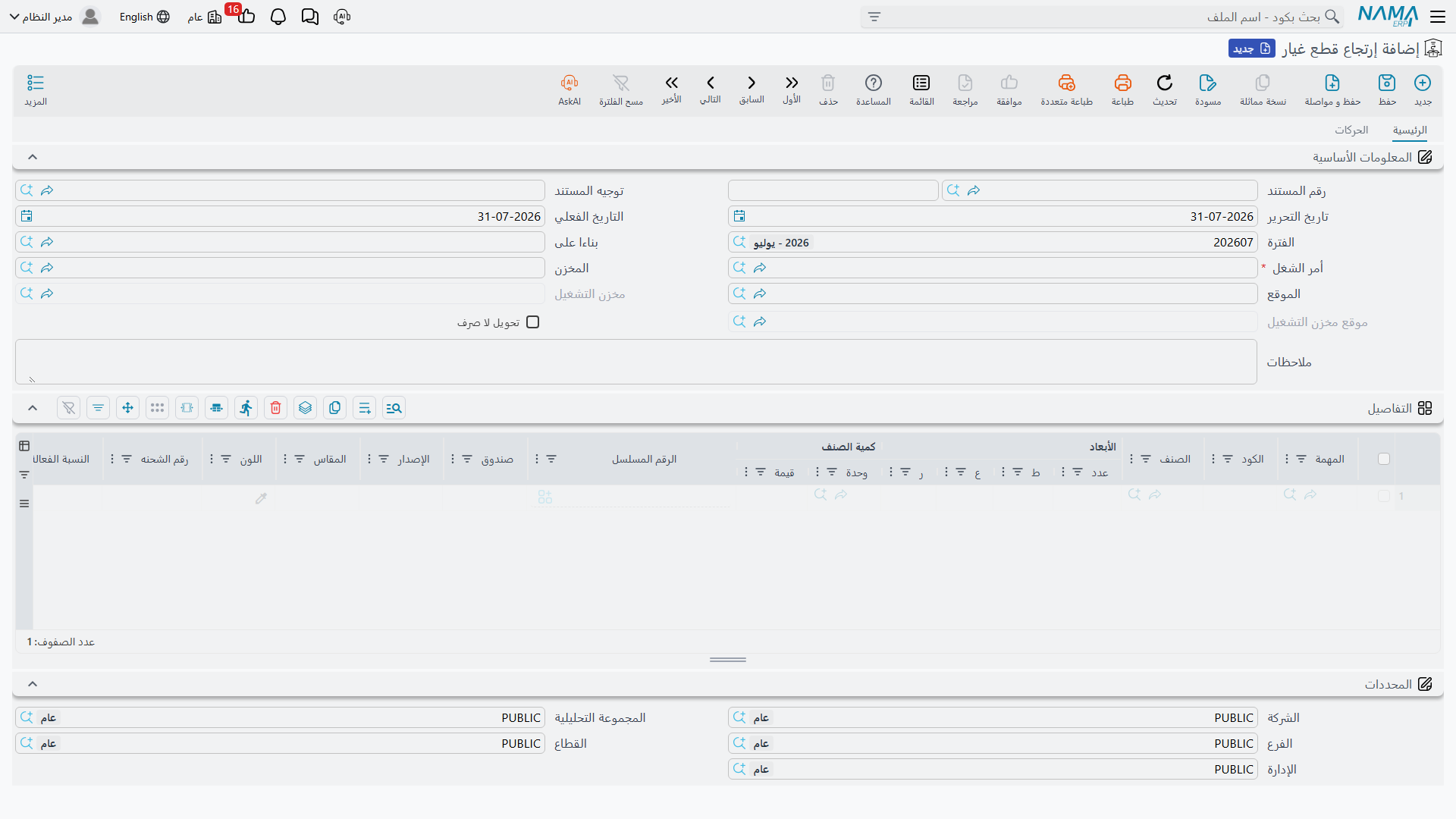Tick the select-all checkbox in details grid header
Viewport: 1456px width, 819px height.
point(1384,459)
